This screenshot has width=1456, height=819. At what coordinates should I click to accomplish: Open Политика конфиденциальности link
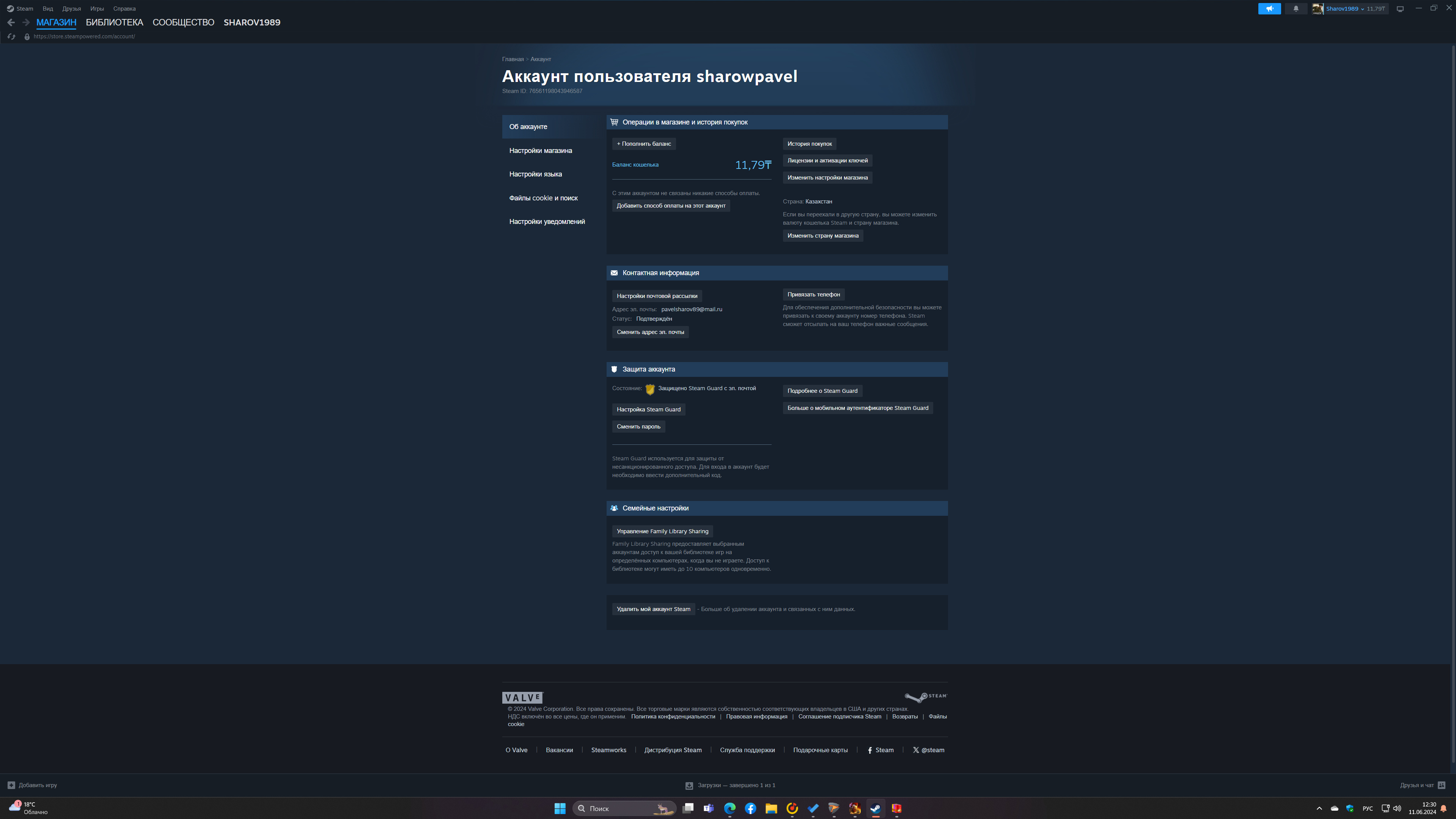(x=673, y=717)
